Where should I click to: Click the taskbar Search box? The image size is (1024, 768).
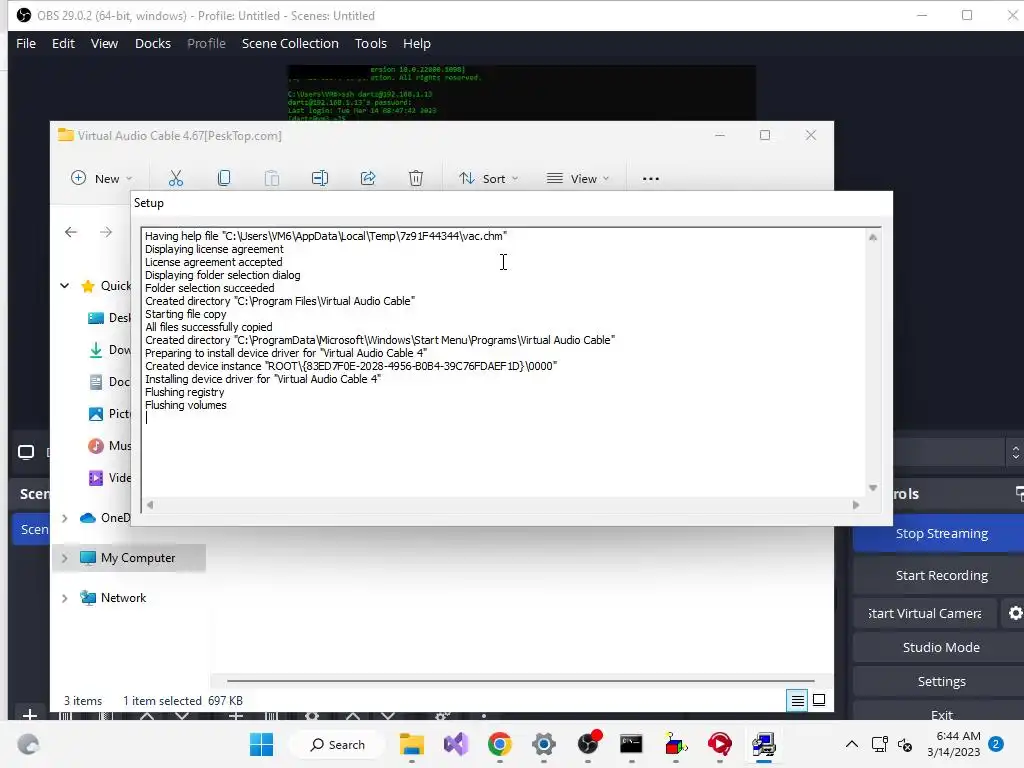tap(338, 744)
